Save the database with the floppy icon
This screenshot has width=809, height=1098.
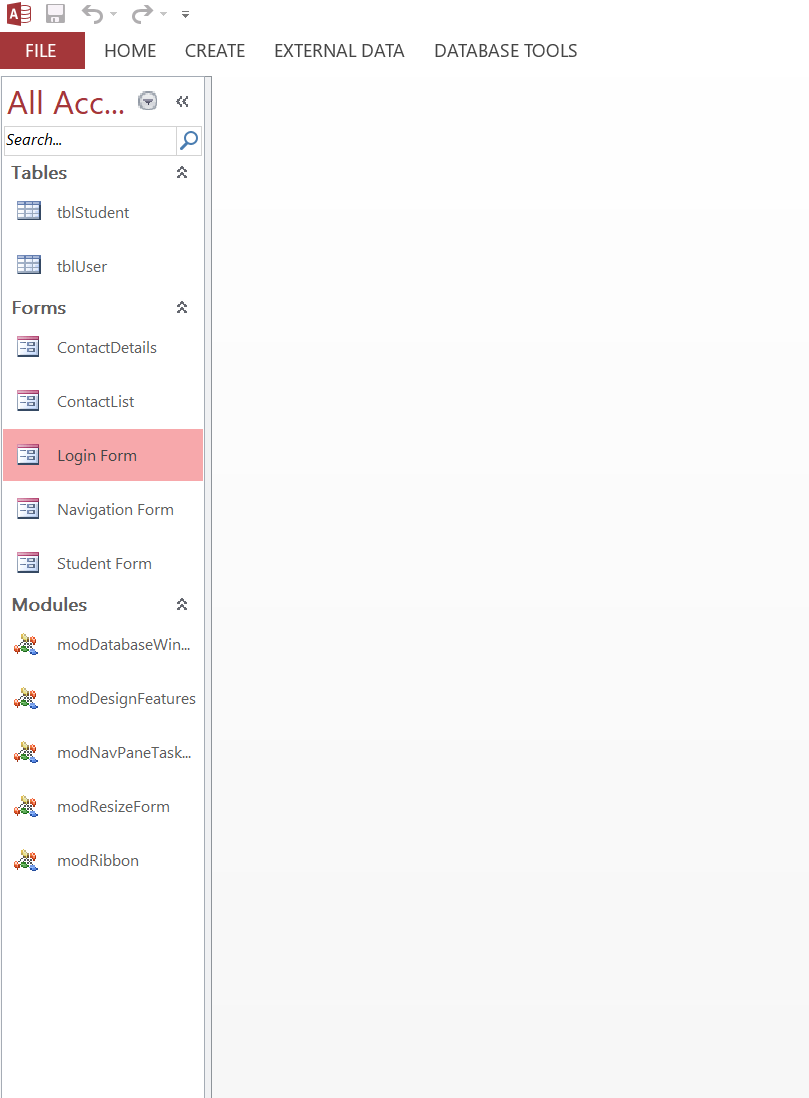[55, 14]
